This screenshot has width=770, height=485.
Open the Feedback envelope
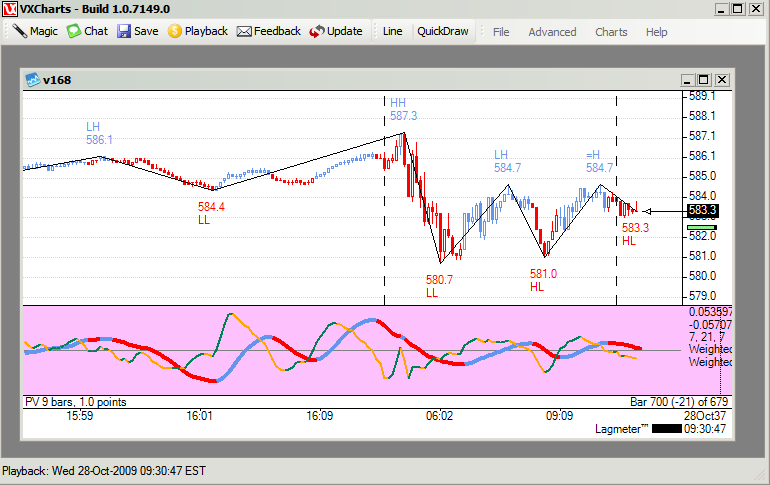click(268, 31)
